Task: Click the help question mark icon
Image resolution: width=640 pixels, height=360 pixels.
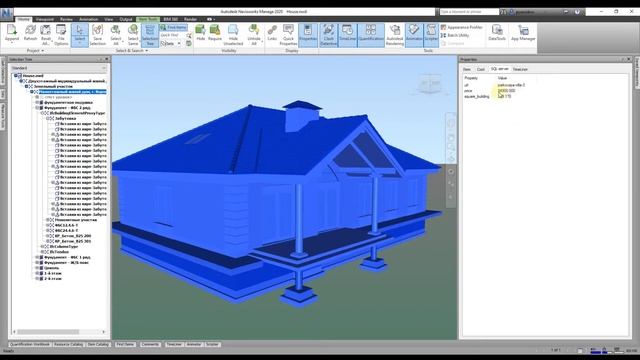Action: (x=578, y=12)
